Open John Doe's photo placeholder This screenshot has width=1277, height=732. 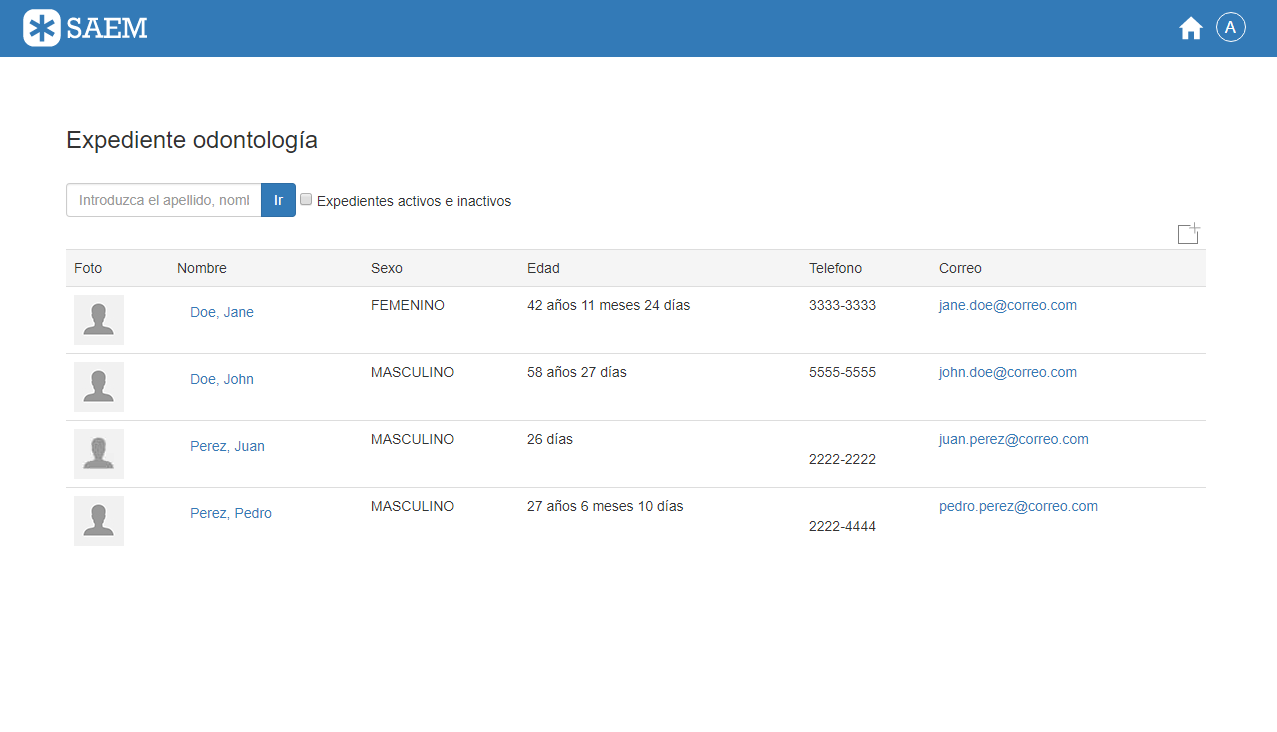[99, 387]
